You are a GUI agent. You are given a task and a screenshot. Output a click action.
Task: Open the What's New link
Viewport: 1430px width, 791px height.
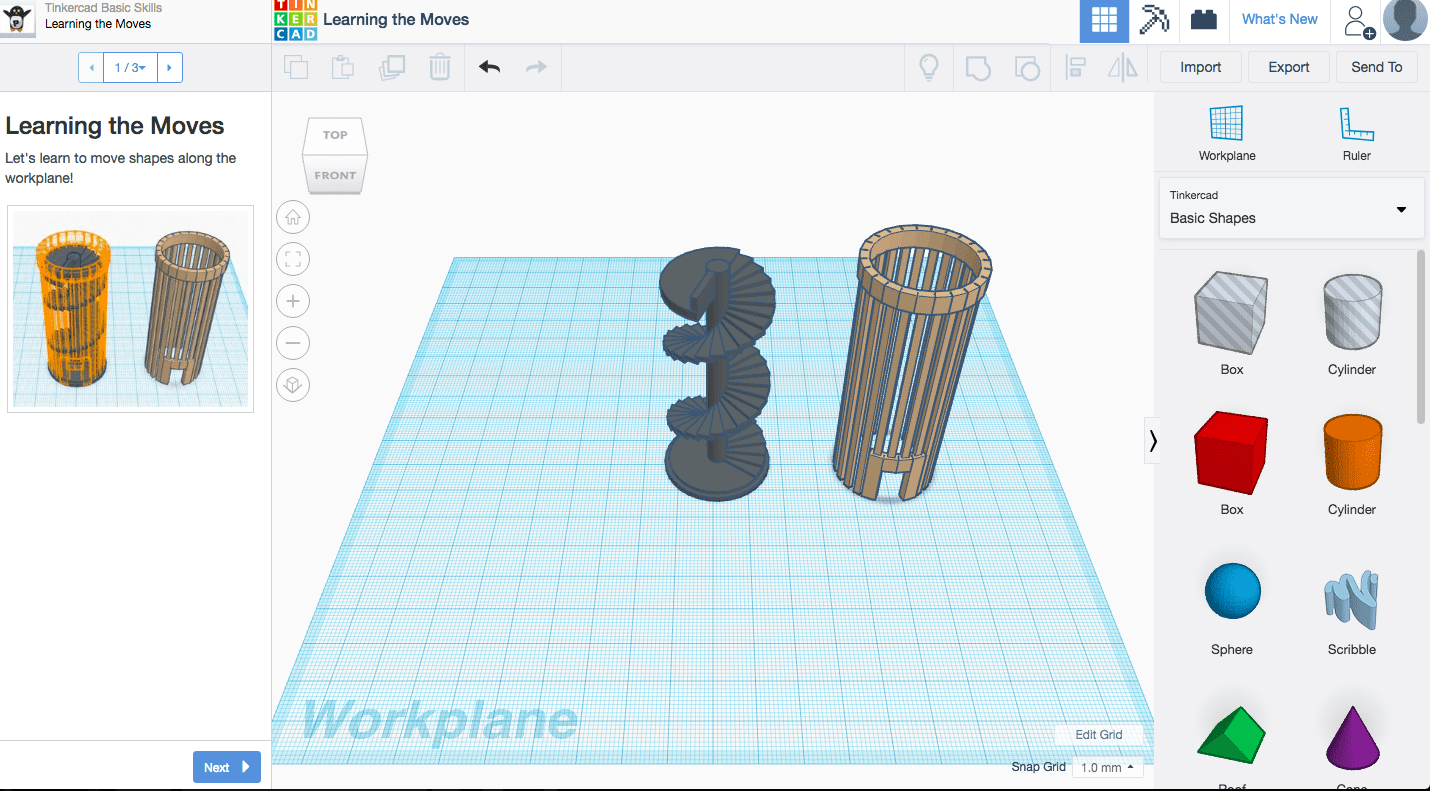(1280, 19)
